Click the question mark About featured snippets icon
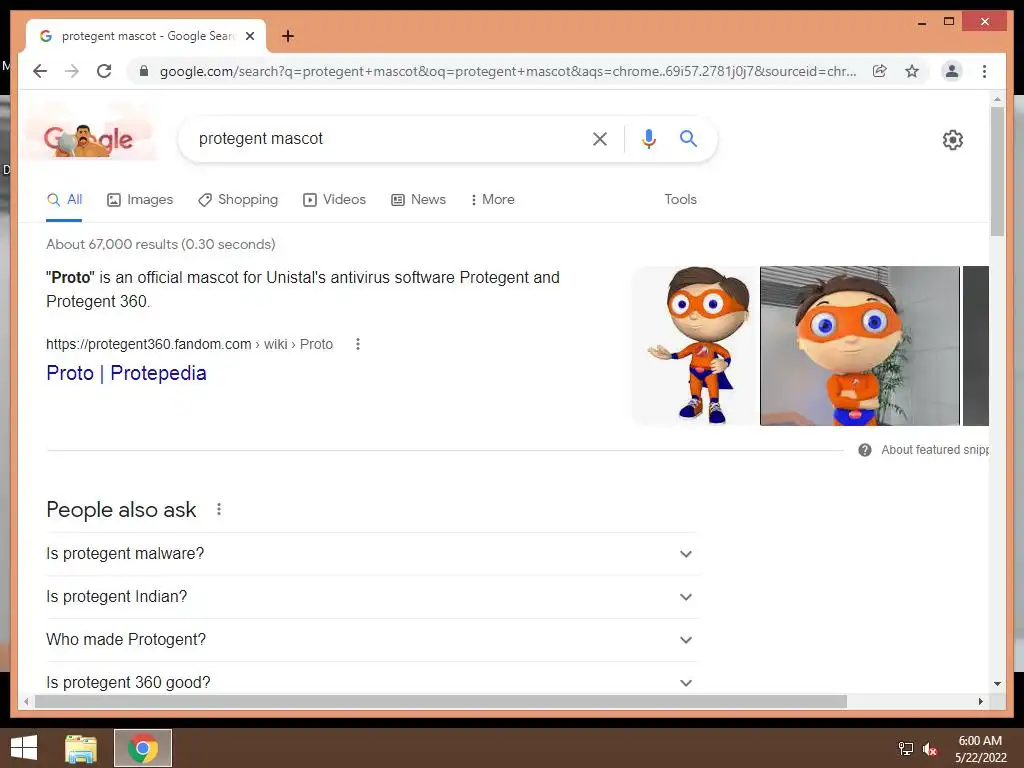This screenshot has height=768, width=1024. (x=865, y=450)
